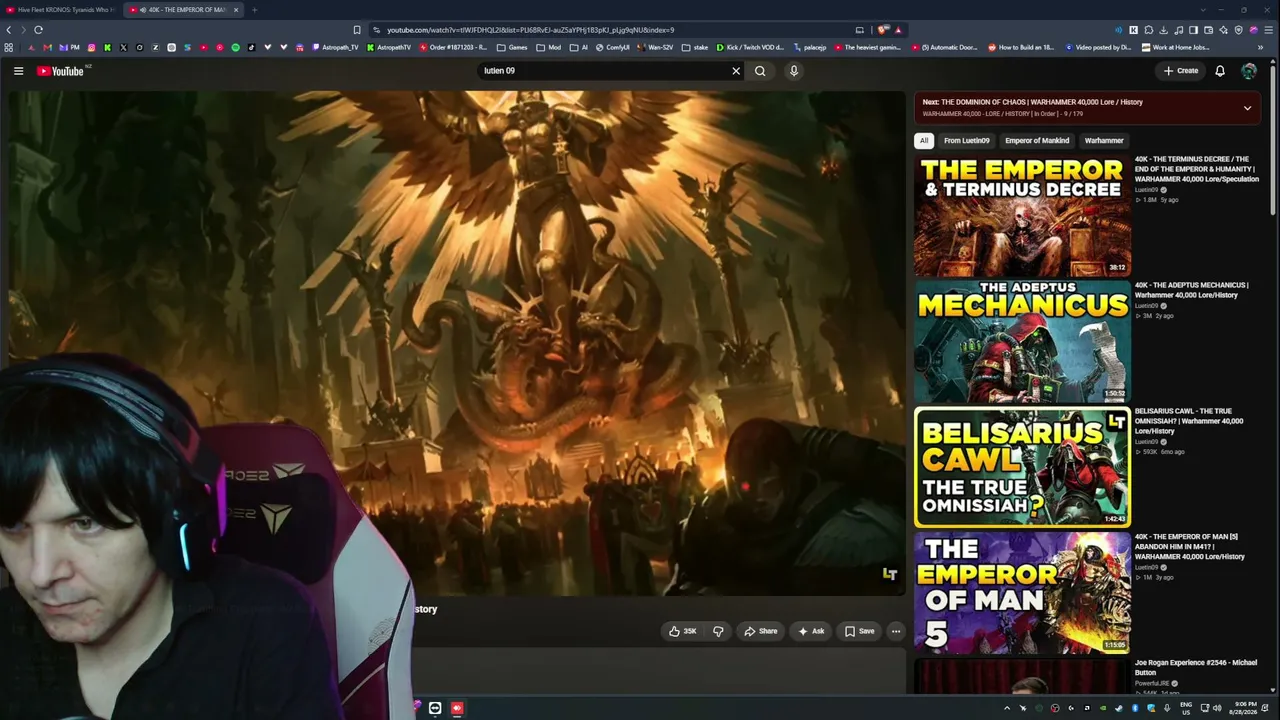Close the 40K - The Emperor of Man tab

236,10
